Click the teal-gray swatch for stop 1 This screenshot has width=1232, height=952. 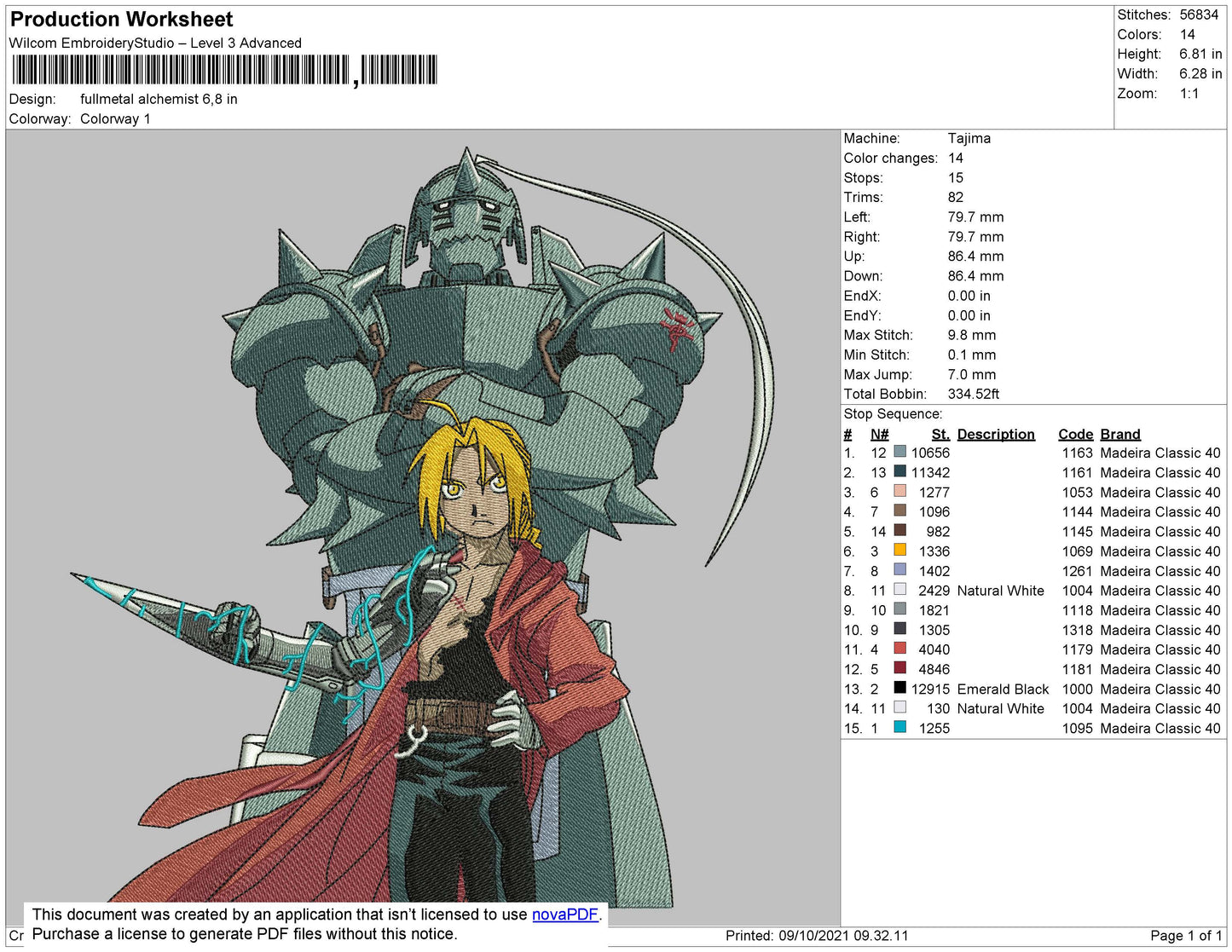coord(899,452)
